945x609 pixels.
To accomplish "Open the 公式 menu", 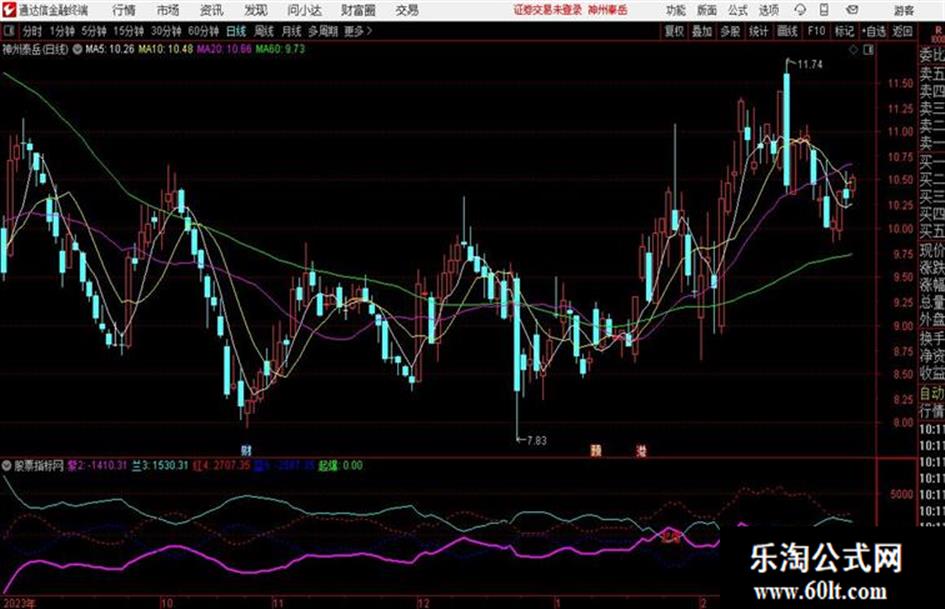I will pyautogui.click(x=738, y=10).
